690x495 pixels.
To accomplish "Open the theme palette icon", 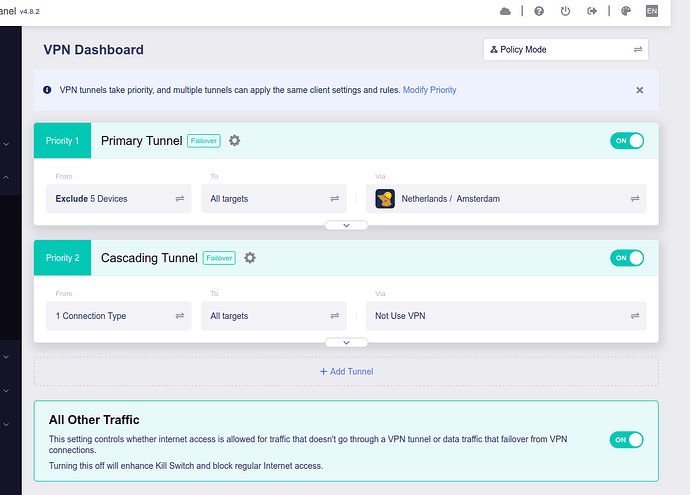I will (x=626, y=11).
